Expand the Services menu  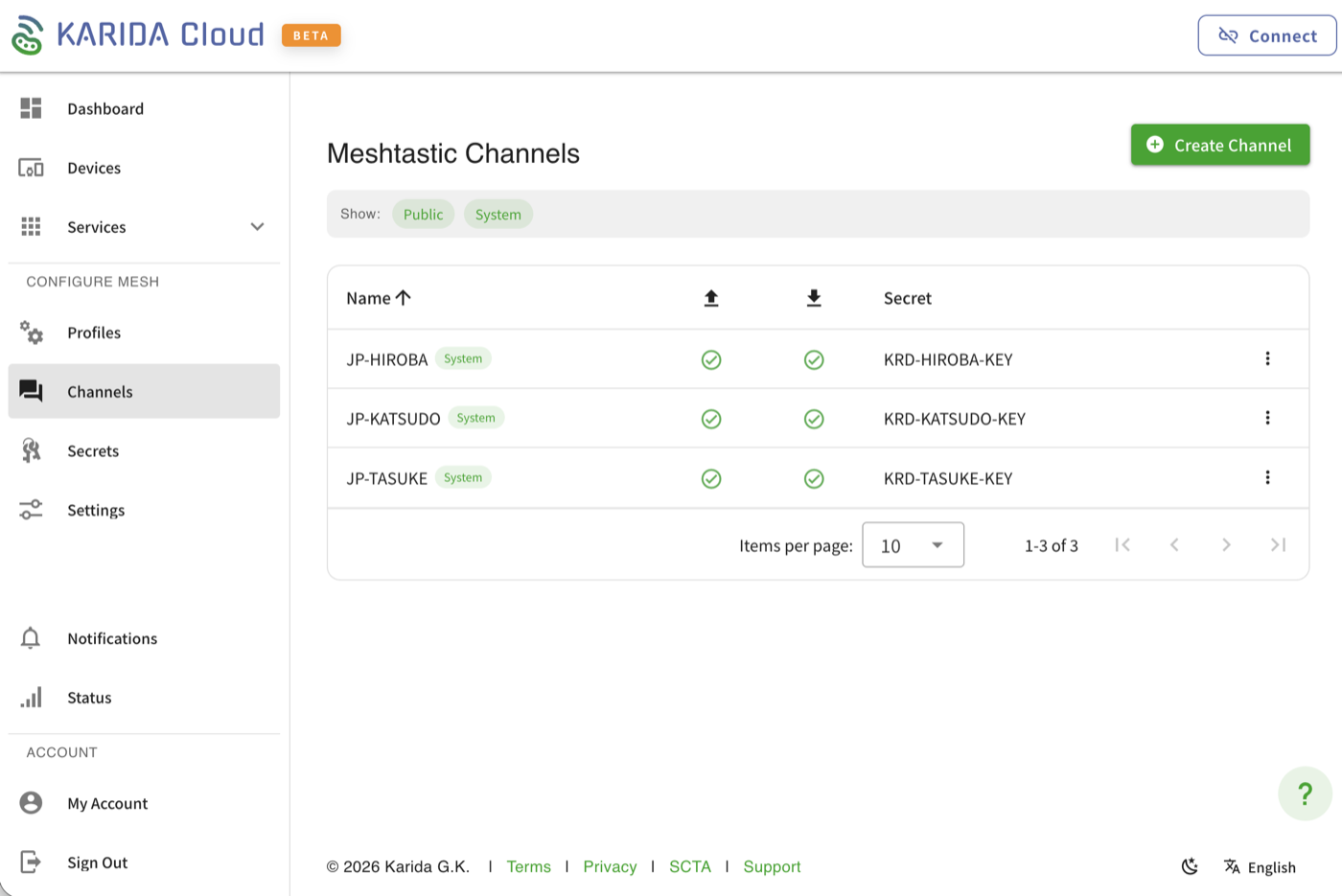coord(256,227)
